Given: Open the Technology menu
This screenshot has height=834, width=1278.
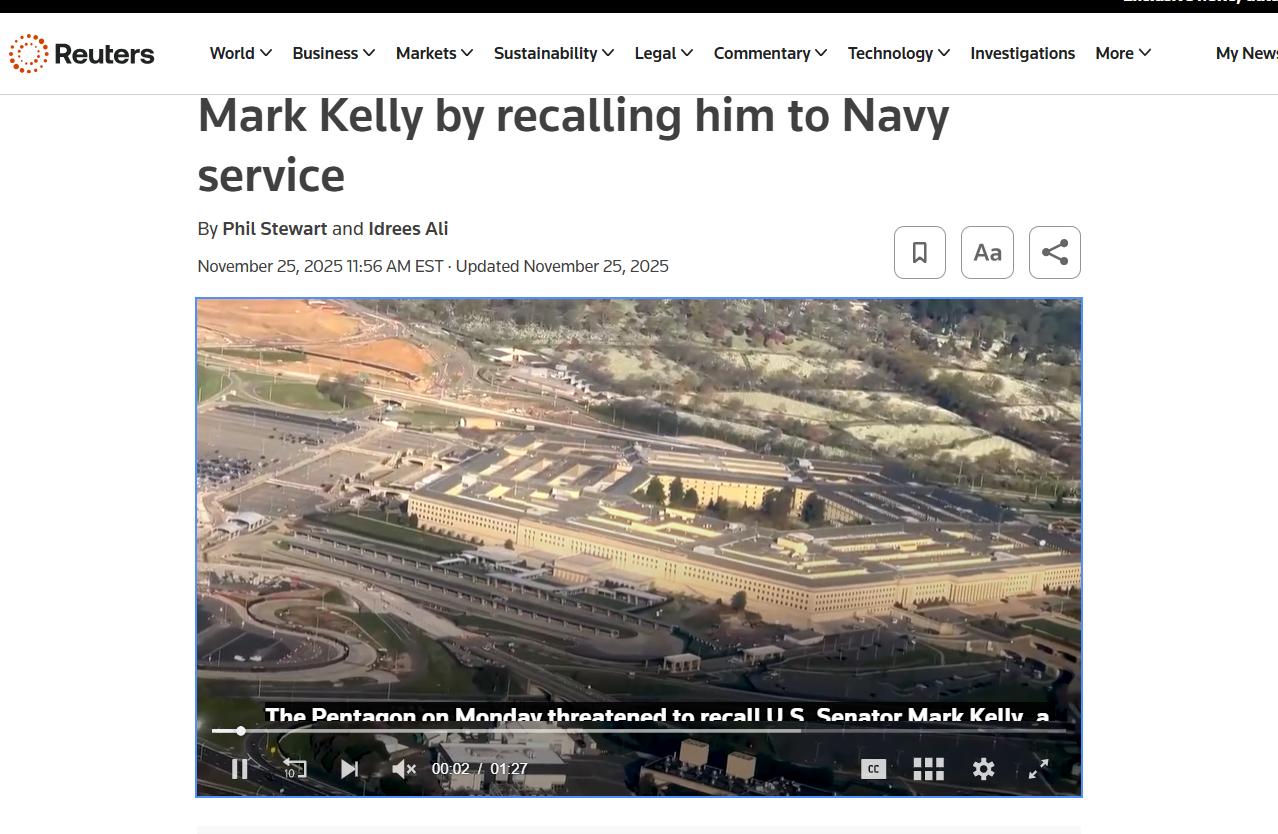Looking at the screenshot, I should click(899, 53).
